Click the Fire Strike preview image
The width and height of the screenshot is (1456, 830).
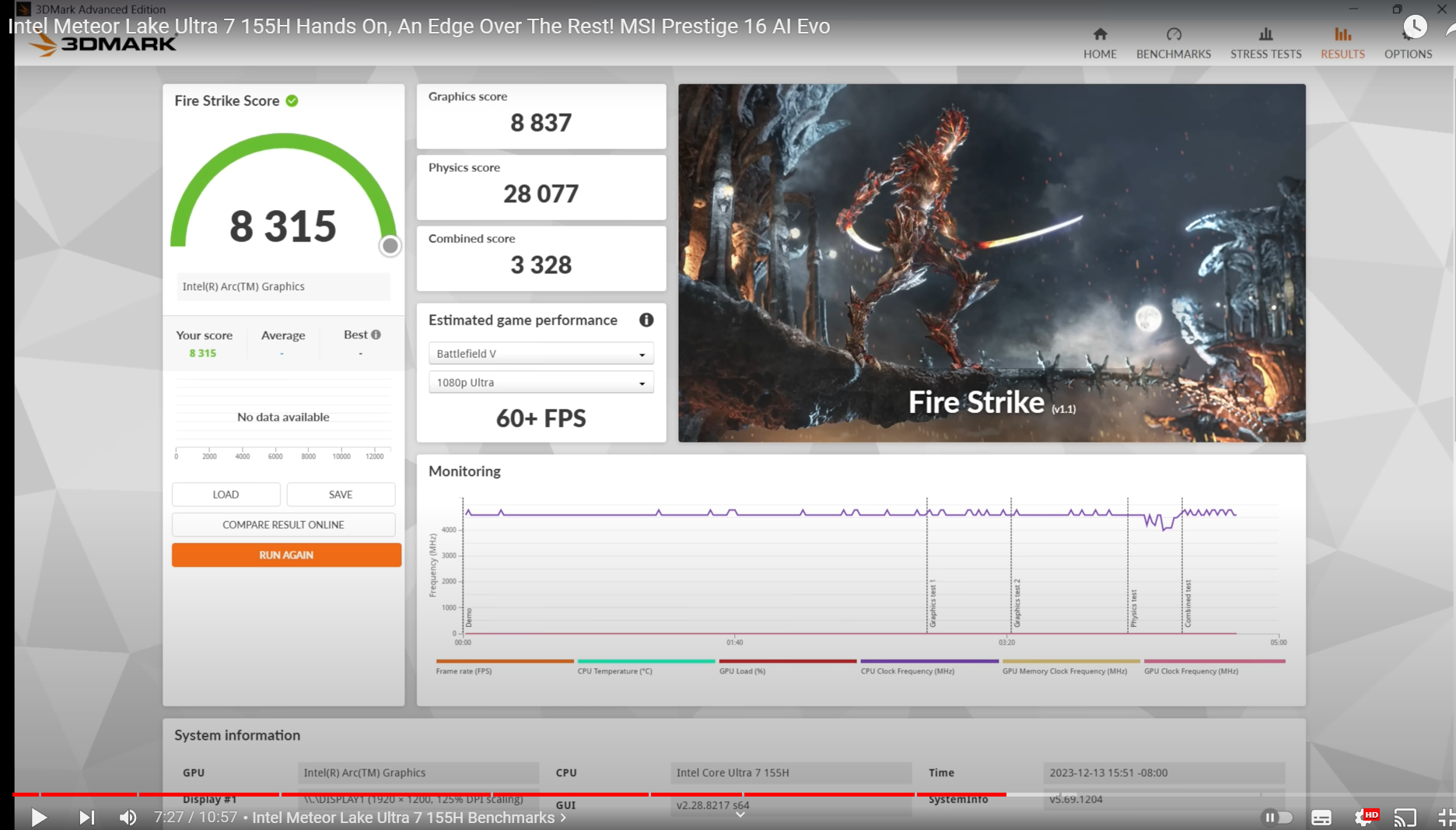[x=992, y=263]
